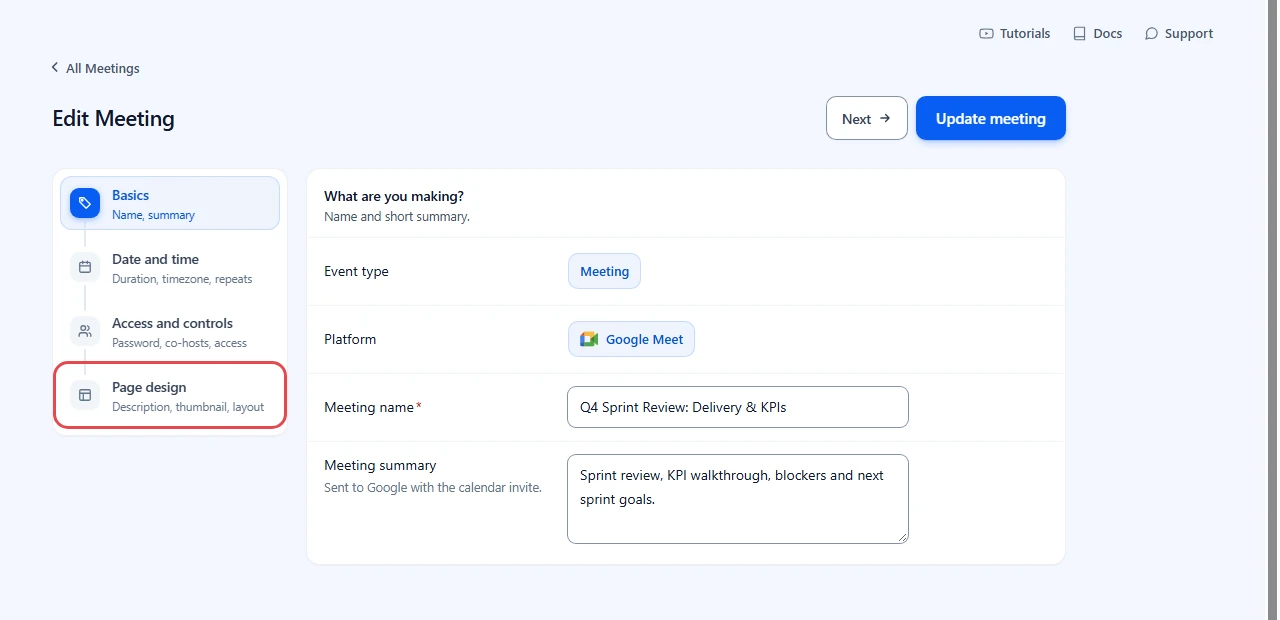The width and height of the screenshot is (1280, 620).
Task: Click 'Sent to Google with the calendar invite.'
Action: tap(433, 488)
